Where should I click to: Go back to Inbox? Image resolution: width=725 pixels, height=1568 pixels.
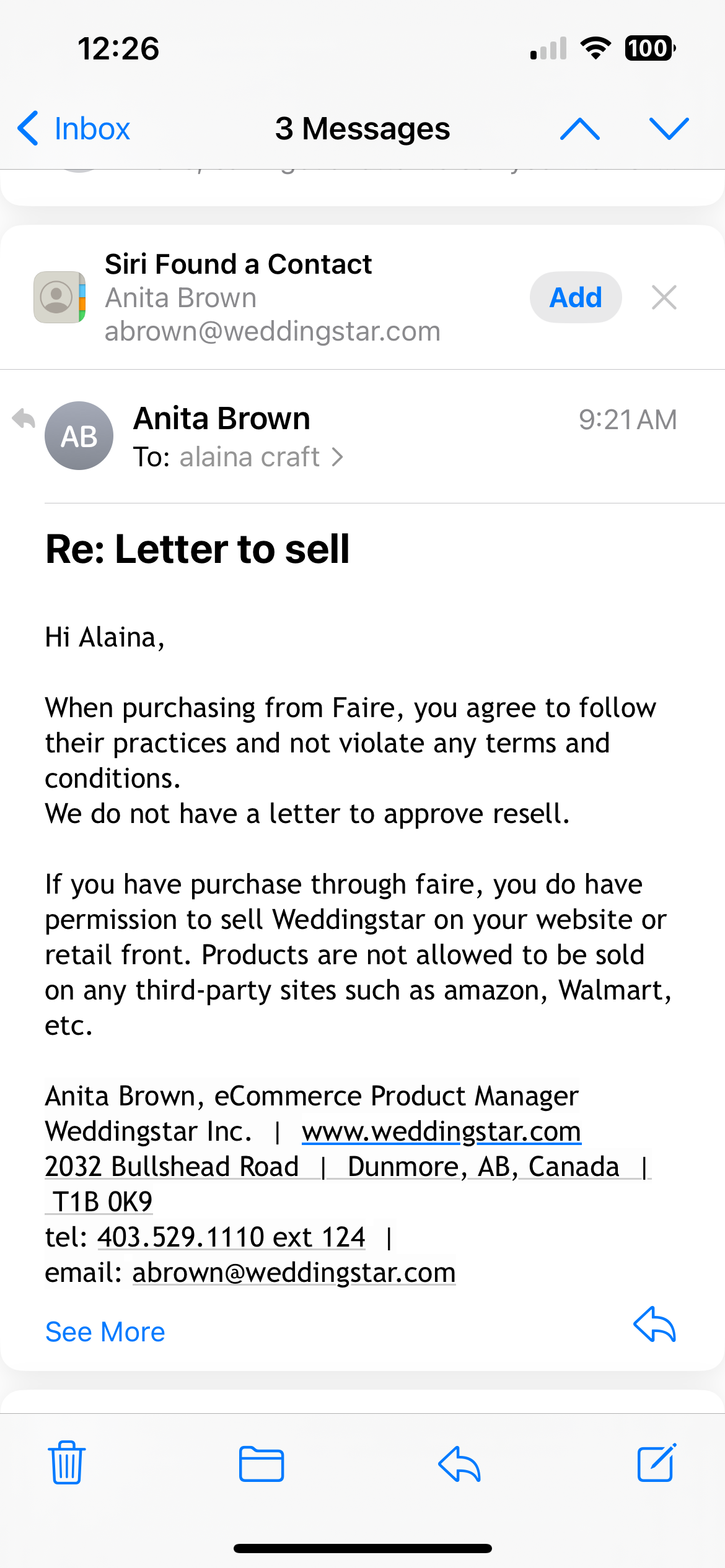(74, 129)
